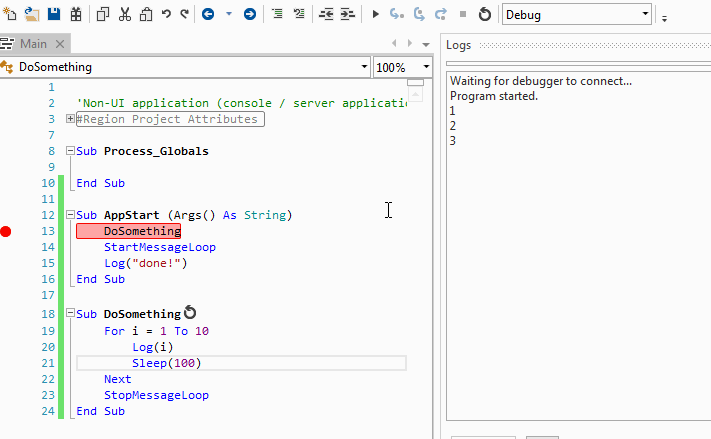Screen dimensions: 711x439
Task: Open the Debug build configuration dropdown
Action: pos(643,15)
